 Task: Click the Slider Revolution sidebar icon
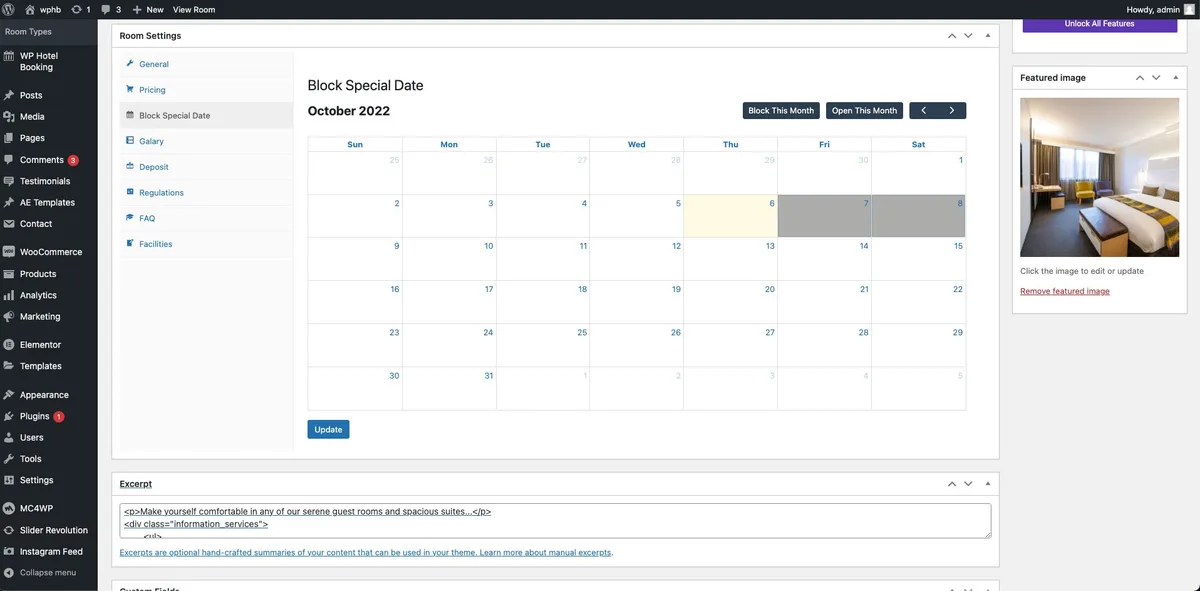pos(10,529)
